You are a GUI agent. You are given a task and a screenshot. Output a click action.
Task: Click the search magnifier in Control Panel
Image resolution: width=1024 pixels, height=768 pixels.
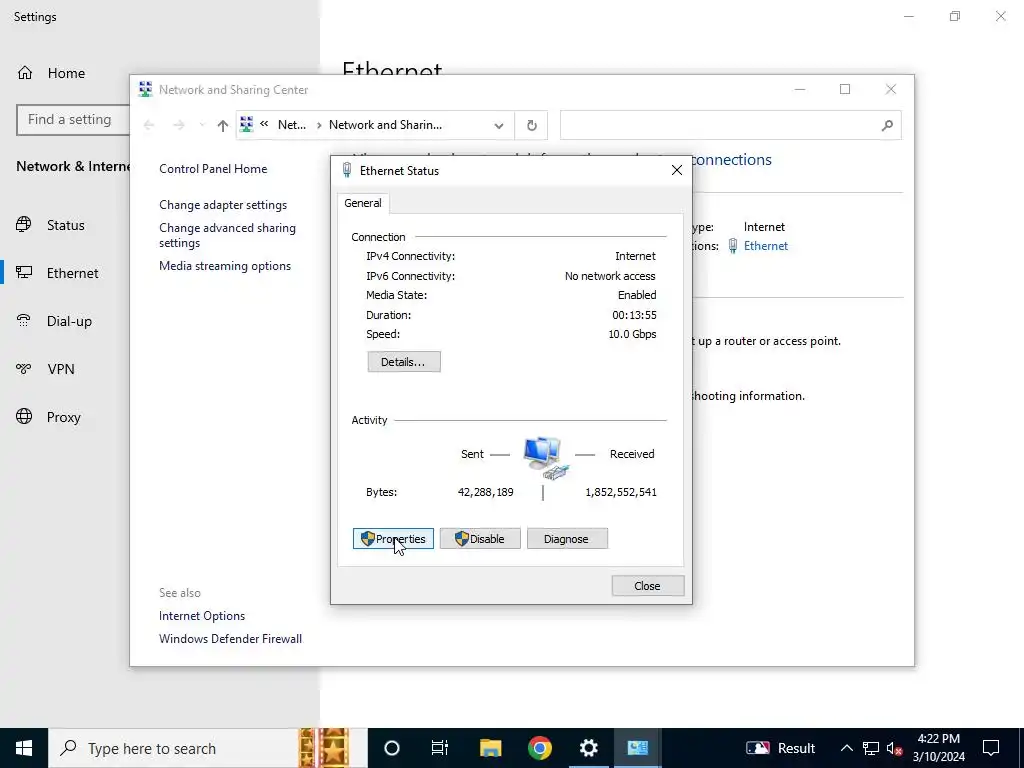pos(887,125)
